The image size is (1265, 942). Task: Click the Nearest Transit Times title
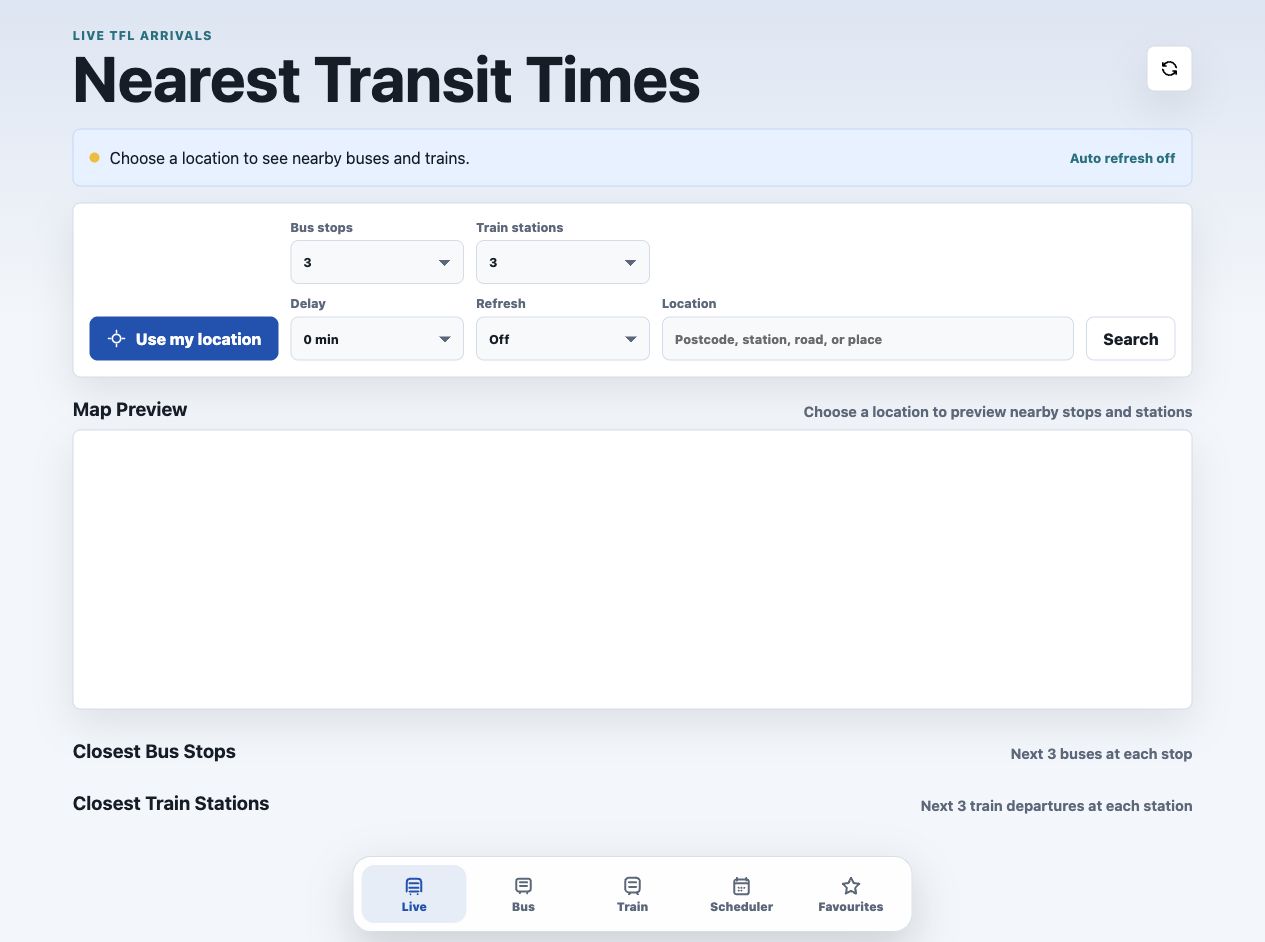pyautogui.click(x=386, y=80)
